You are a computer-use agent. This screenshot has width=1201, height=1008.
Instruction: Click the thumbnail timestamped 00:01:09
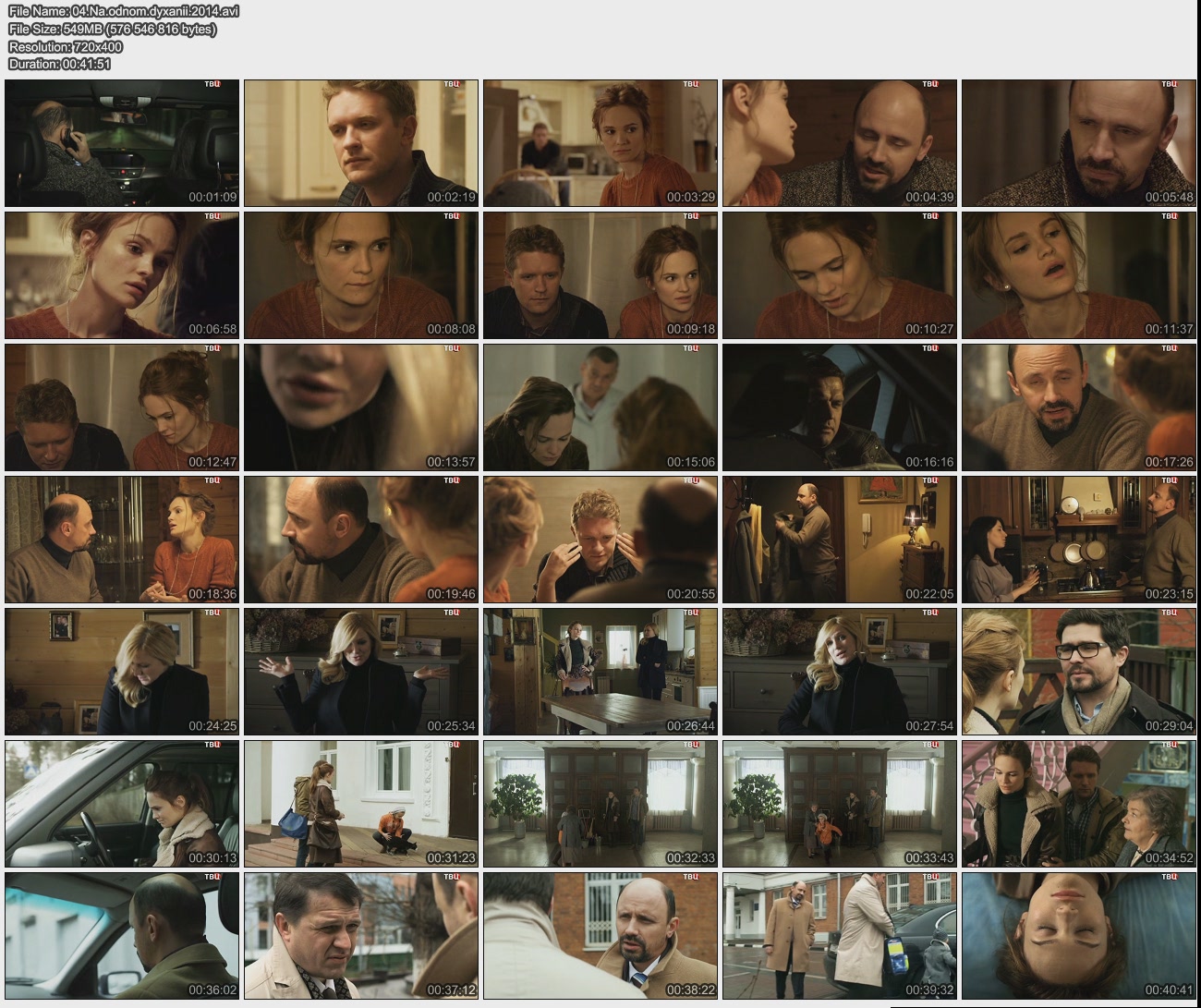pyautogui.click(x=122, y=143)
